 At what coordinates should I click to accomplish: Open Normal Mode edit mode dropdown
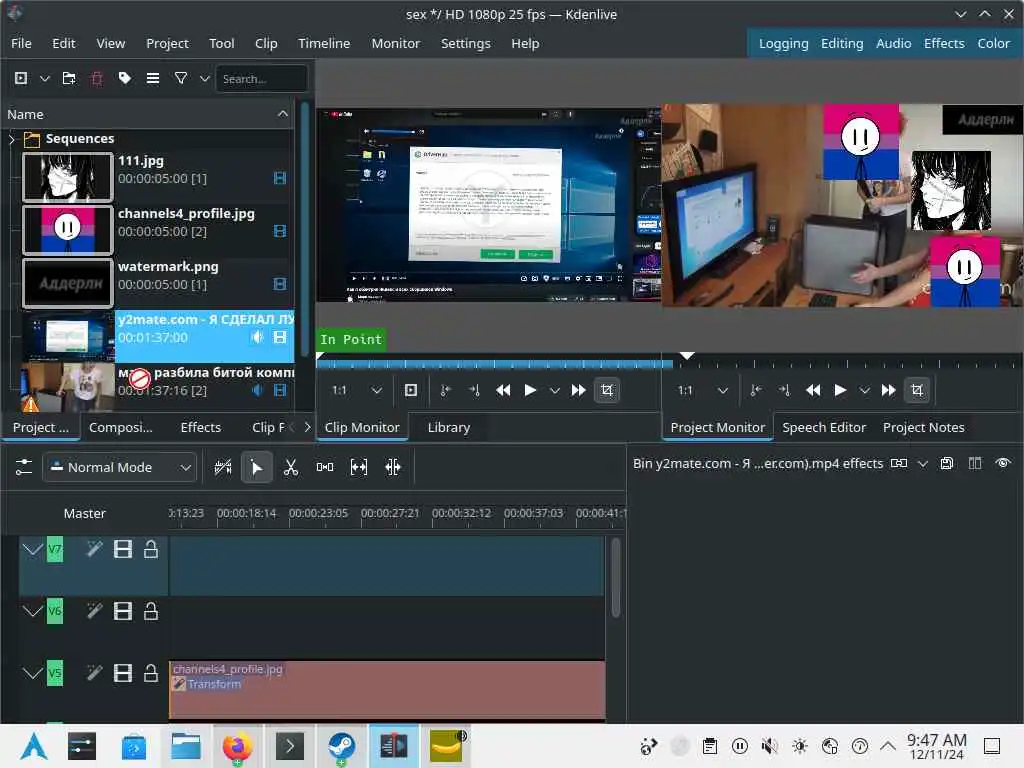[120, 467]
